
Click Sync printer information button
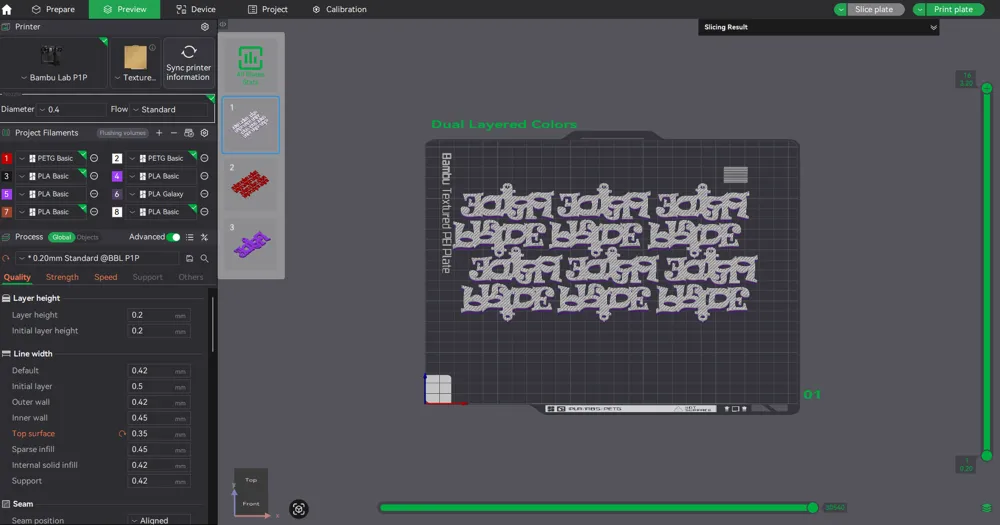[x=188, y=63]
